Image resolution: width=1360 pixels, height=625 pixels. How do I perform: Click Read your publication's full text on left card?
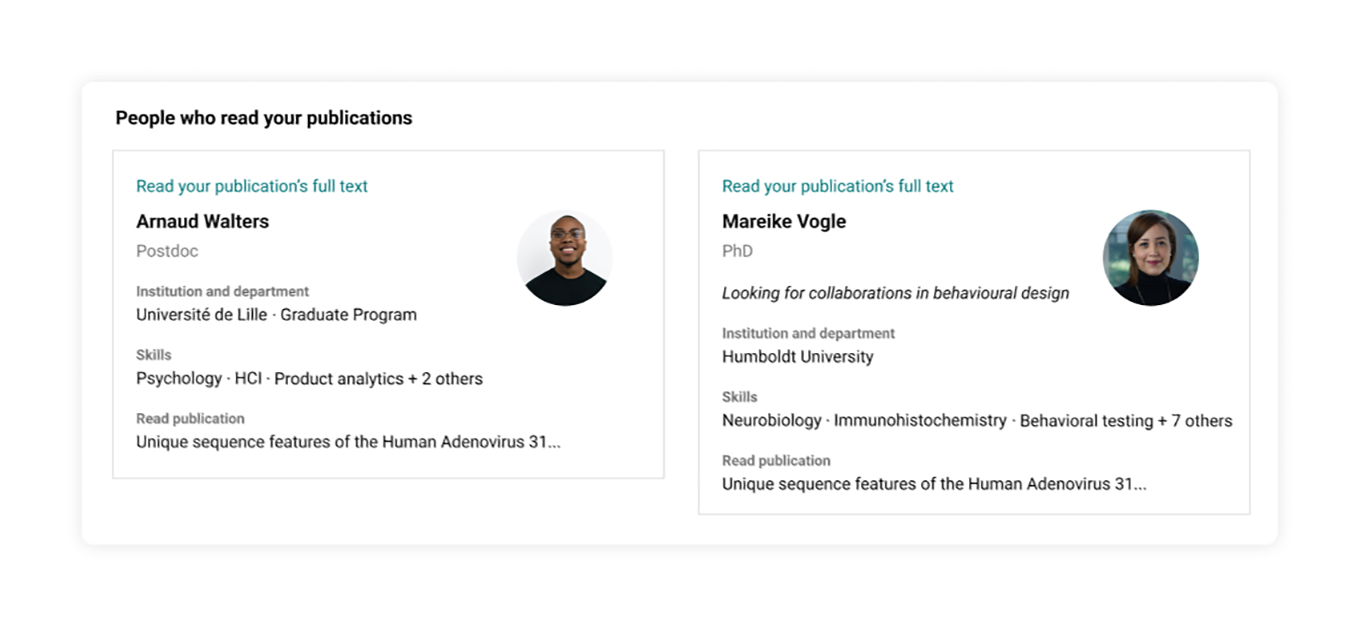coord(251,186)
